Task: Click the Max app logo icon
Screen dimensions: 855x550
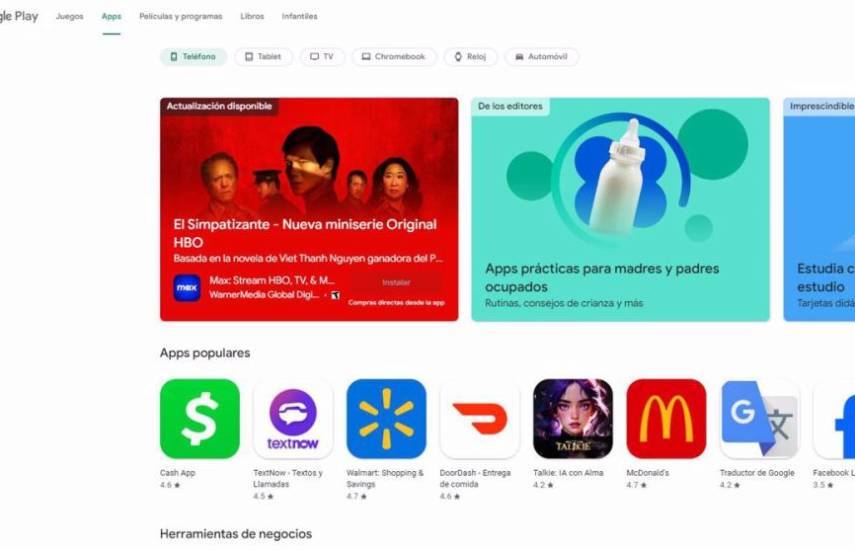Action: (187, 288)
